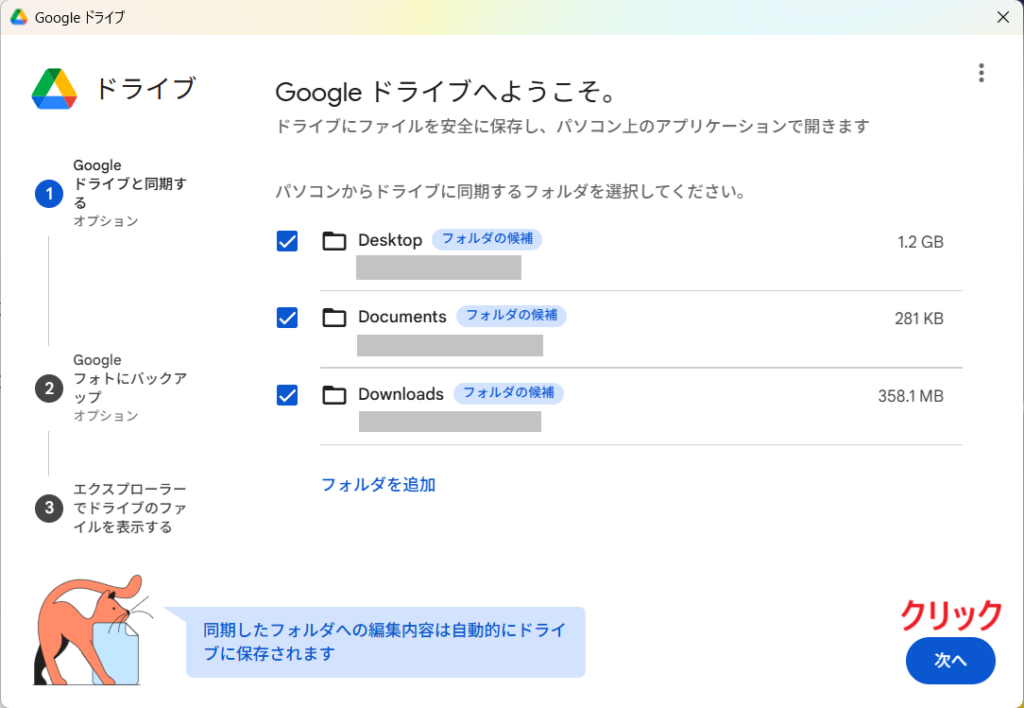The width and height of the screenshot is (1024, 708).
Task: Uncheck the Documents folder checkbox
Action: click(x=287, y=318)
